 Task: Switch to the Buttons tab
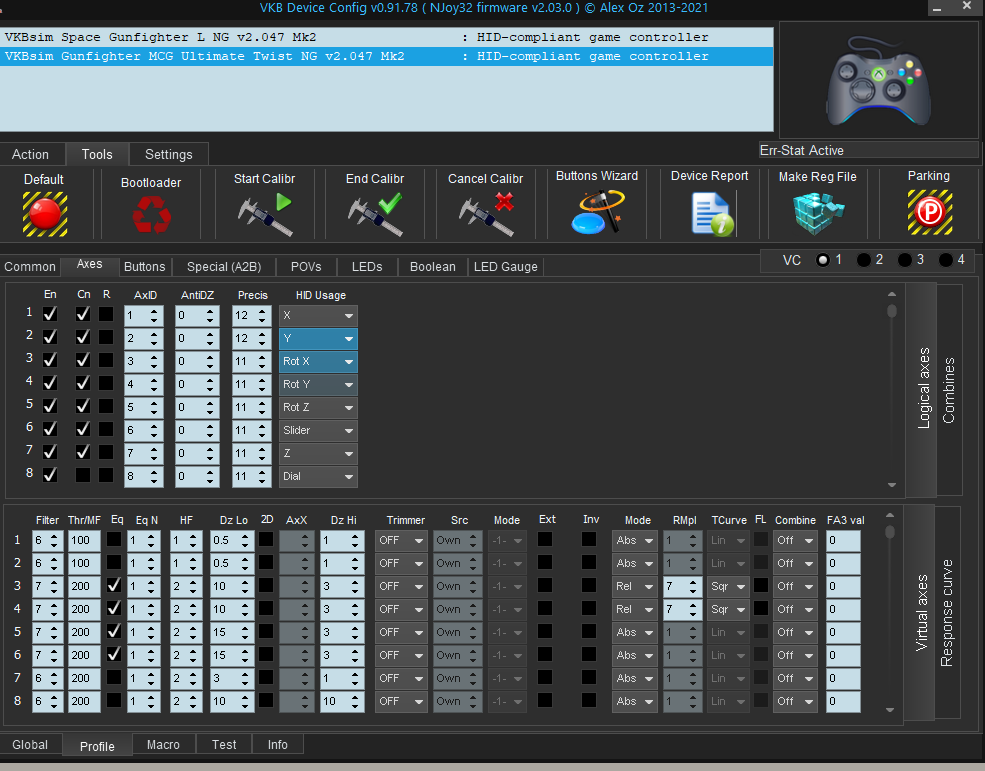(x=144, y=267)
